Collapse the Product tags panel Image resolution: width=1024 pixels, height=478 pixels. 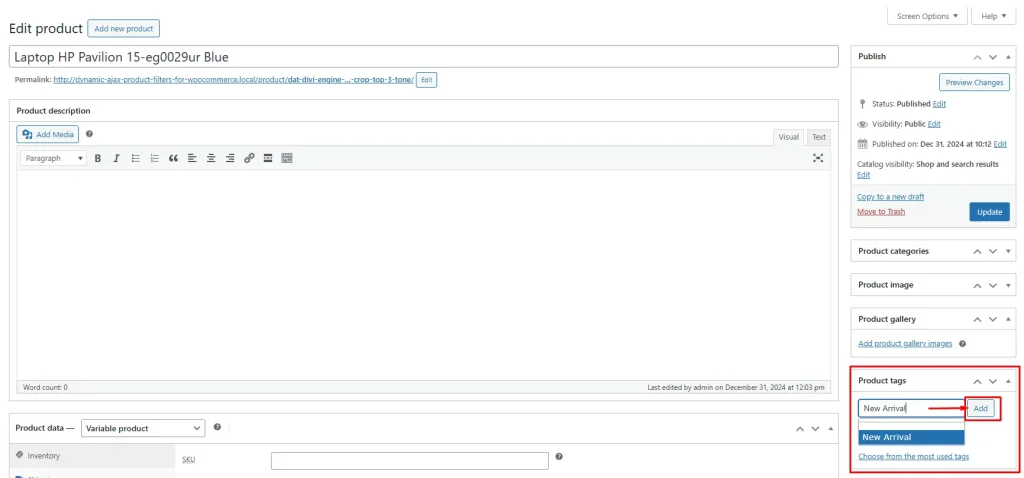[x=1008, y=381]
